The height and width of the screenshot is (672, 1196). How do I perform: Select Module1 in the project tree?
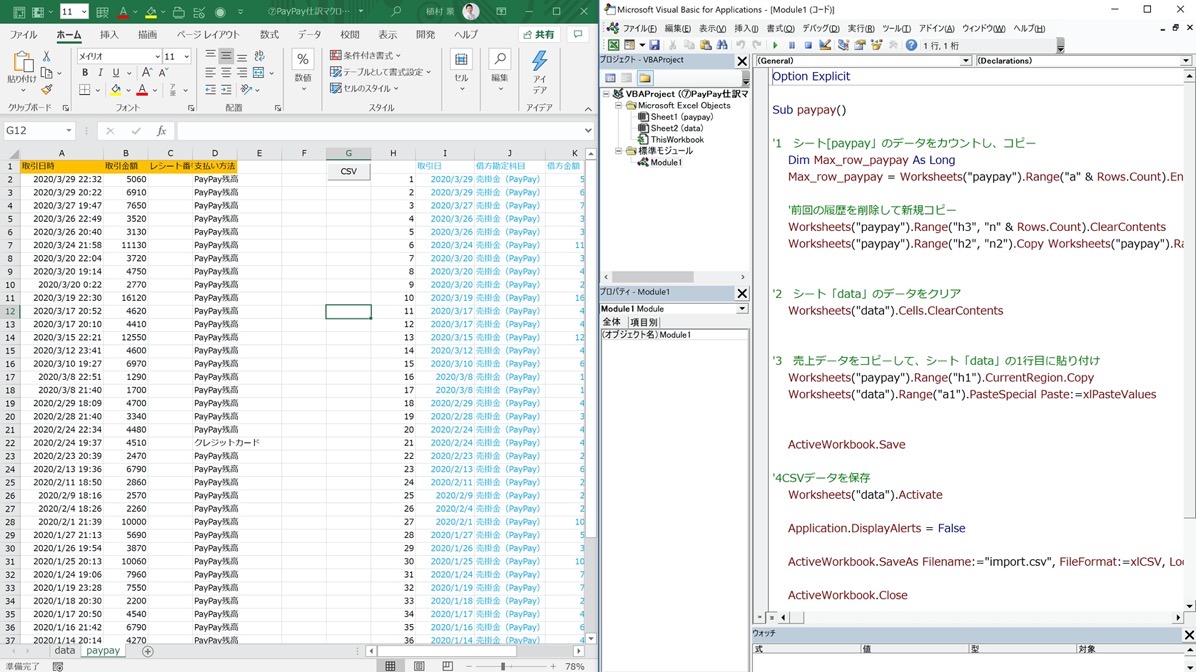pos(666,162)
